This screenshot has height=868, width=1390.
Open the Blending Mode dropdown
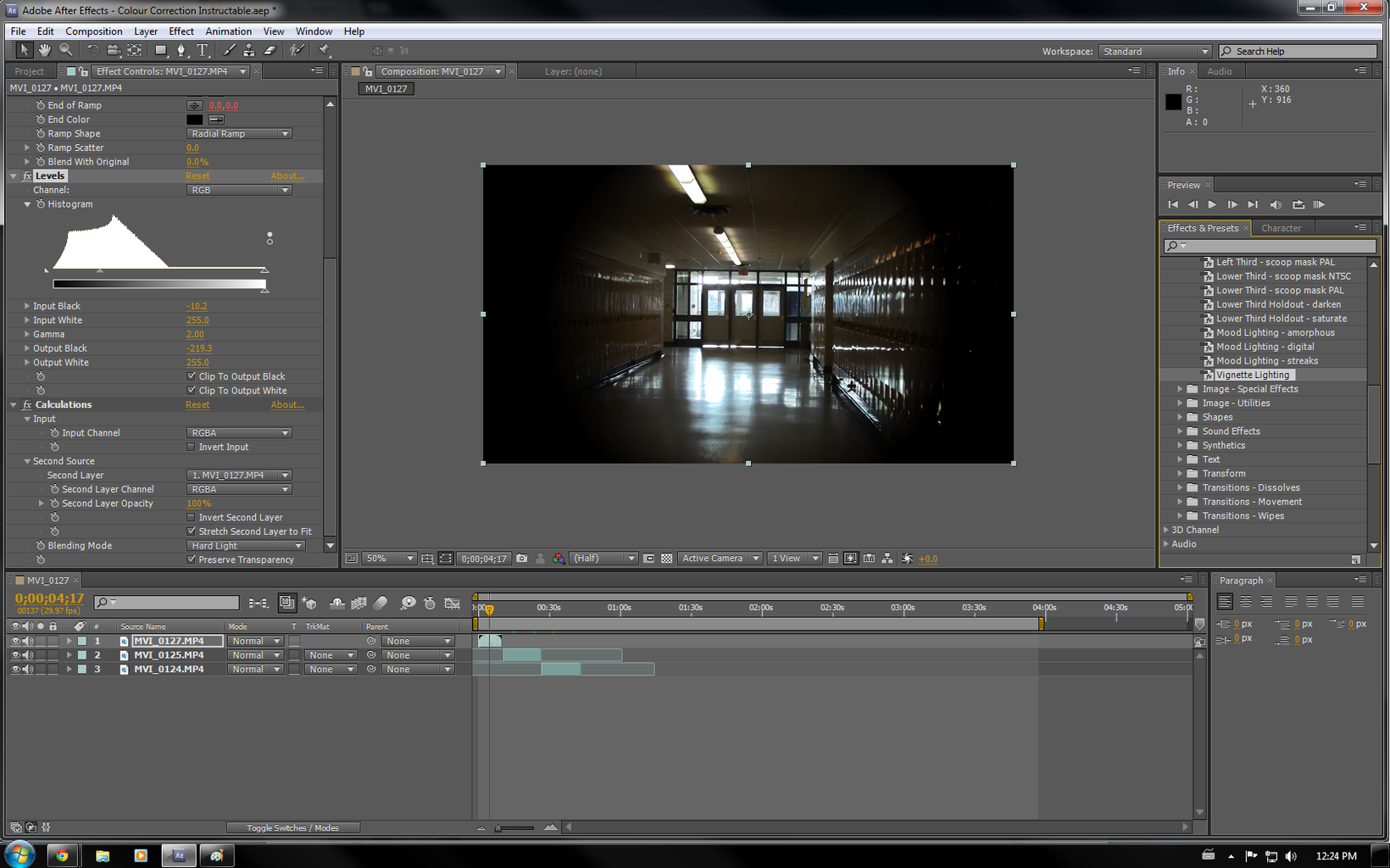click(245, 546)
